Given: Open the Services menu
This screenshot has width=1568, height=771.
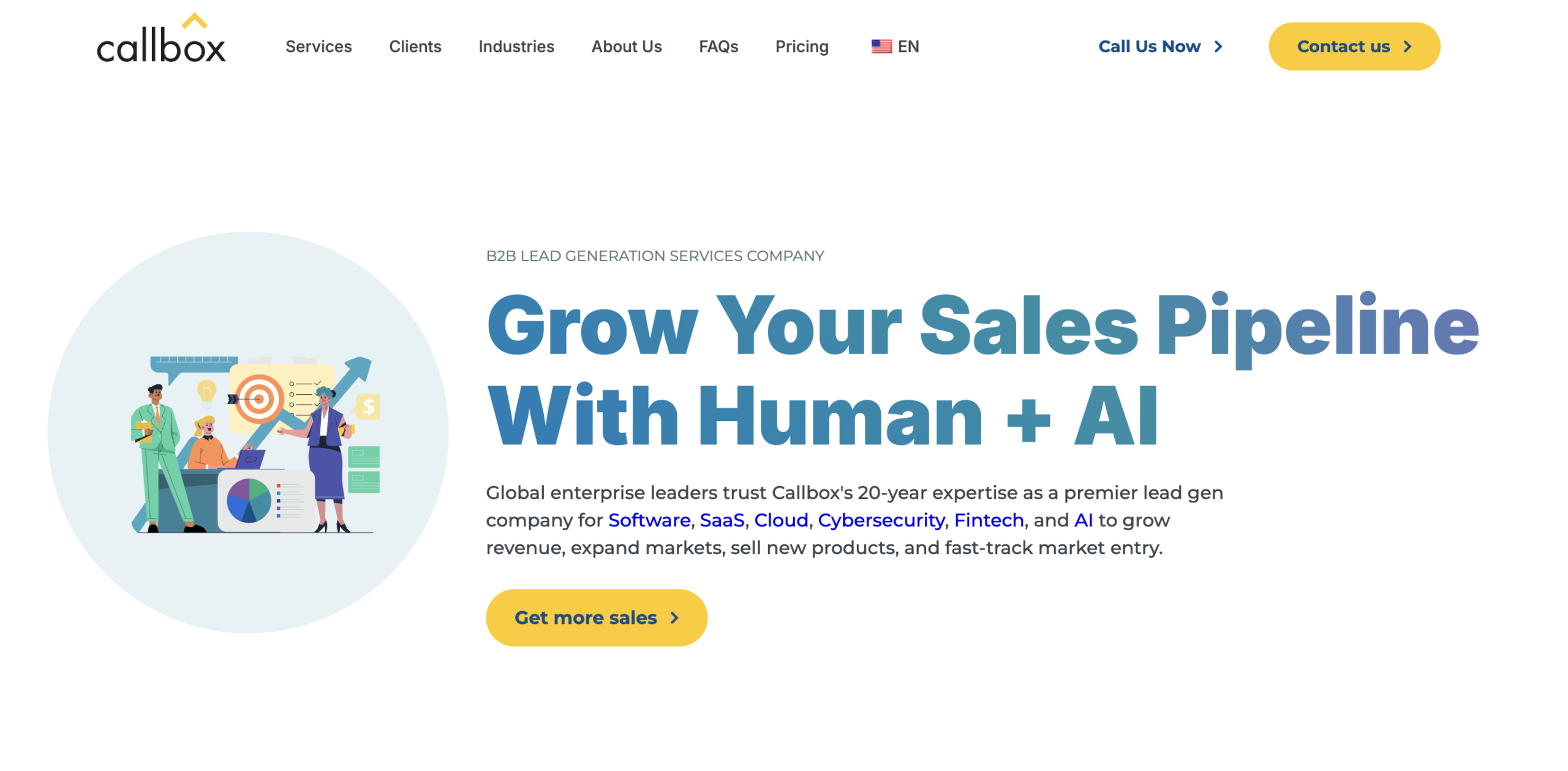Looking at the screenshot, I should click(x=318, y=47).
